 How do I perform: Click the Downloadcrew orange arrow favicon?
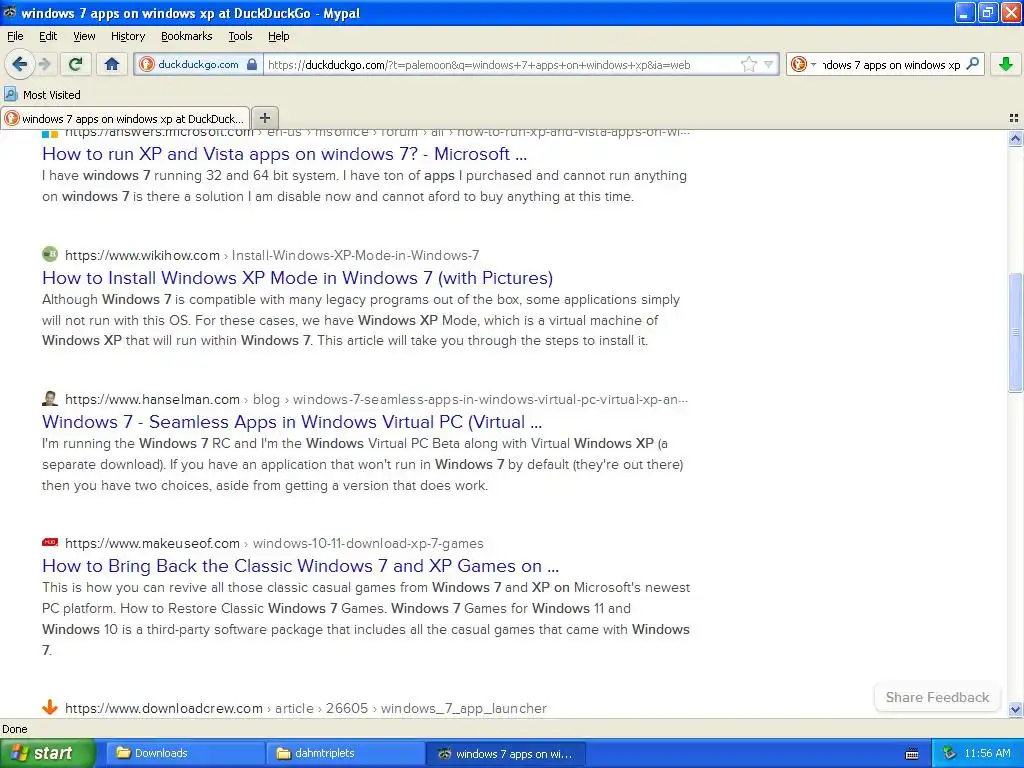(50, 707)
